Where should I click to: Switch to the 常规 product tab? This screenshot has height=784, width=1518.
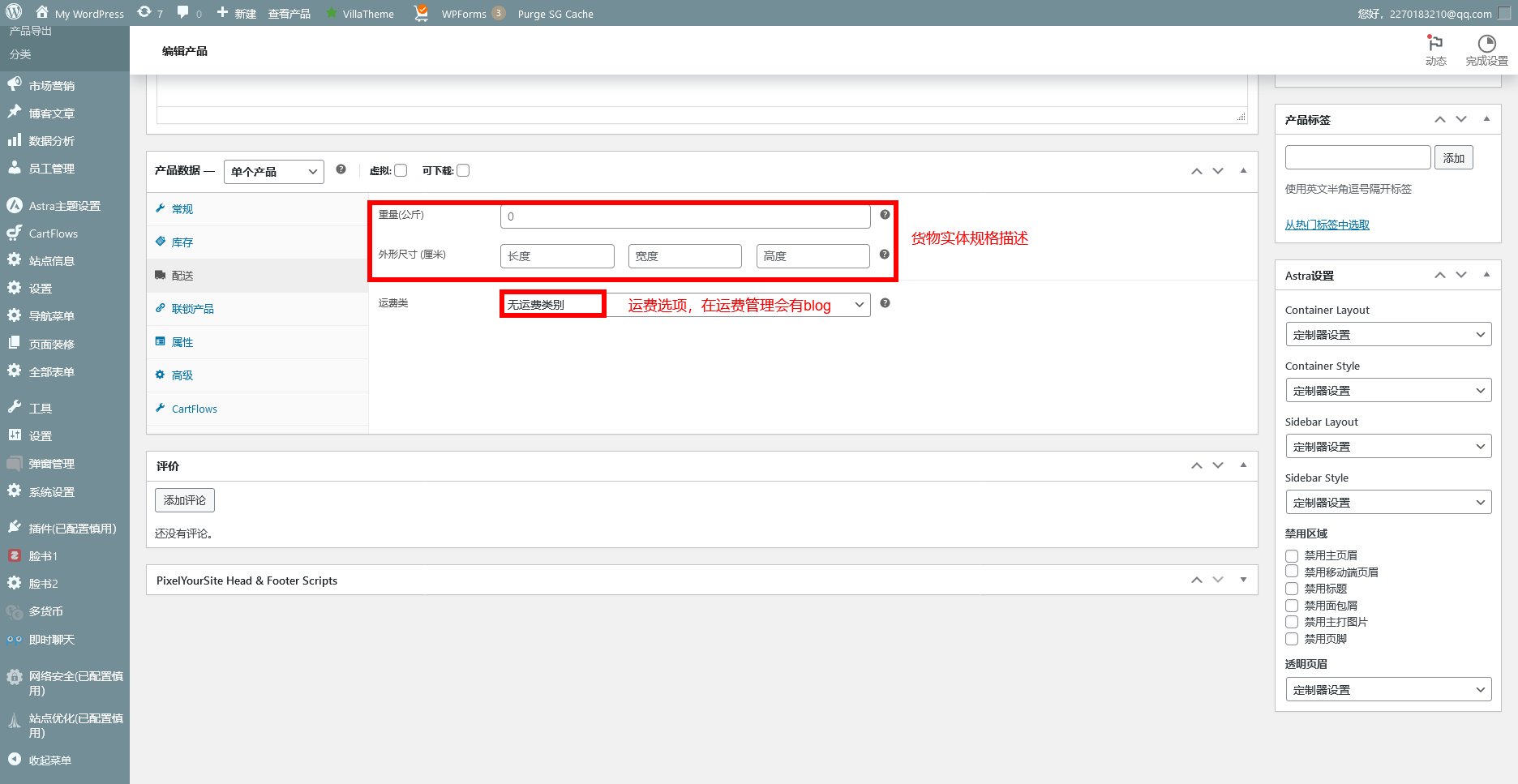click(x=258, y=209)
